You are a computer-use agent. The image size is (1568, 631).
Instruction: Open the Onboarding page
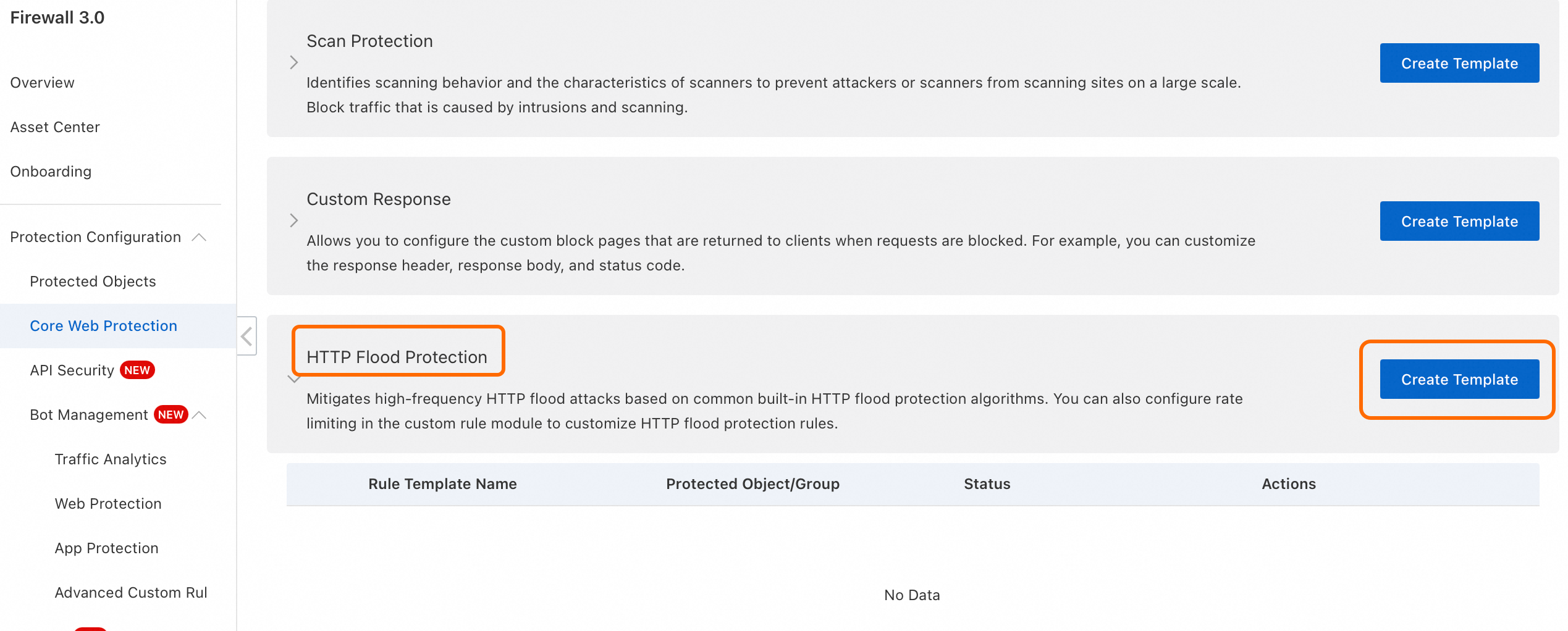tap(51, 172)
